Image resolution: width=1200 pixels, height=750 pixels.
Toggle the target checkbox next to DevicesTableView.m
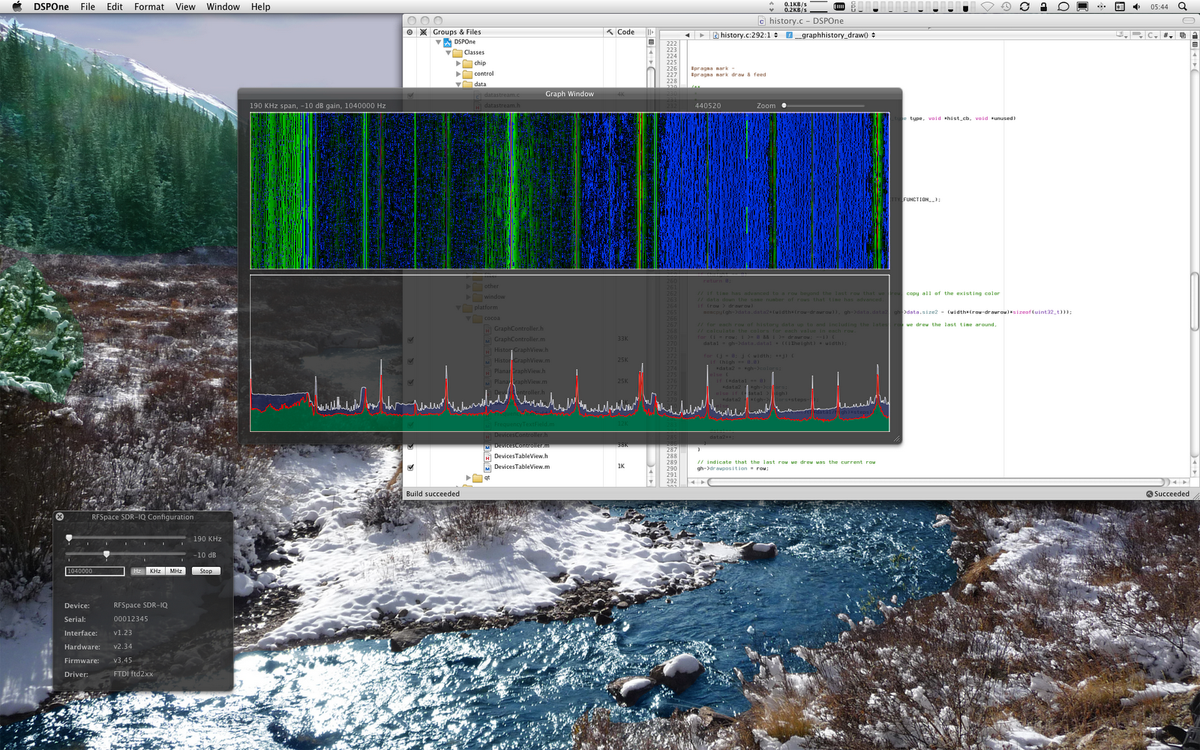coord(410,466)
